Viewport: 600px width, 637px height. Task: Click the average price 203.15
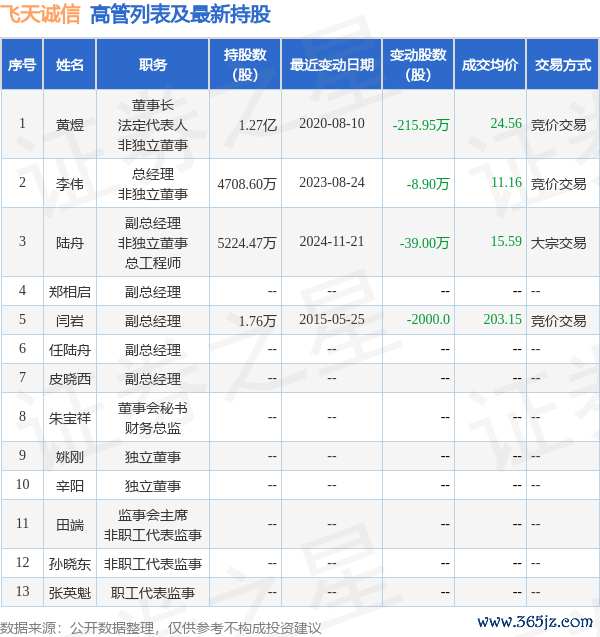coord(503,319)
